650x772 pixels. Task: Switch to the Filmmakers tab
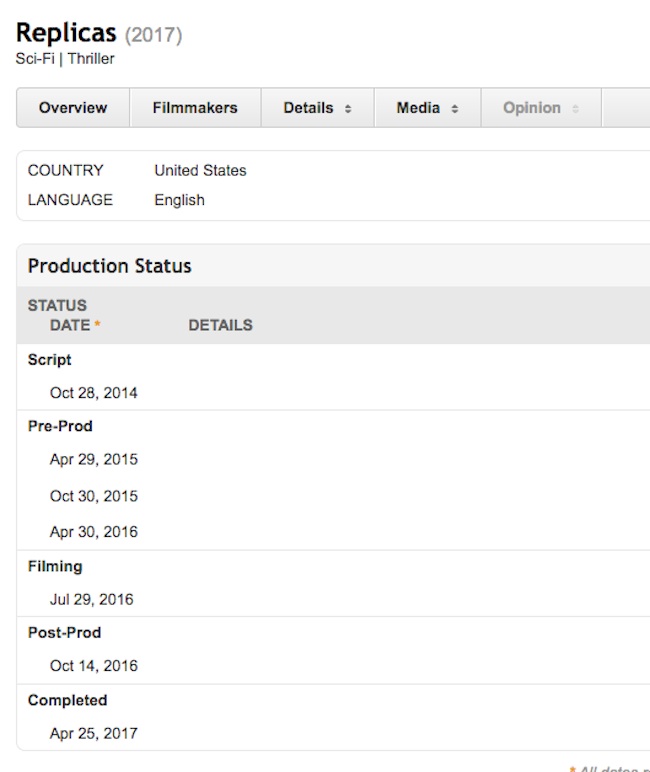click(195, 108)
